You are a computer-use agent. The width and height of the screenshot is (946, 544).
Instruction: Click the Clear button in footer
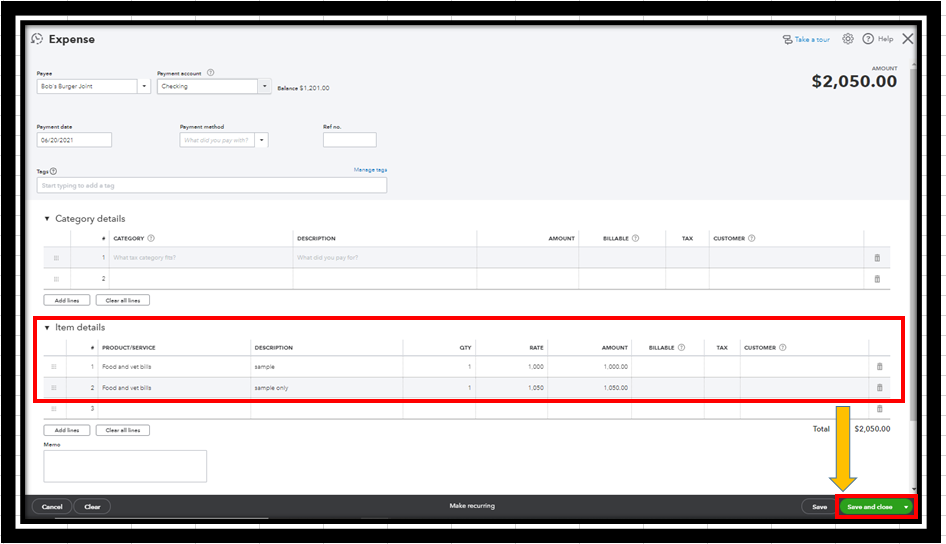(x=92, y=507)
